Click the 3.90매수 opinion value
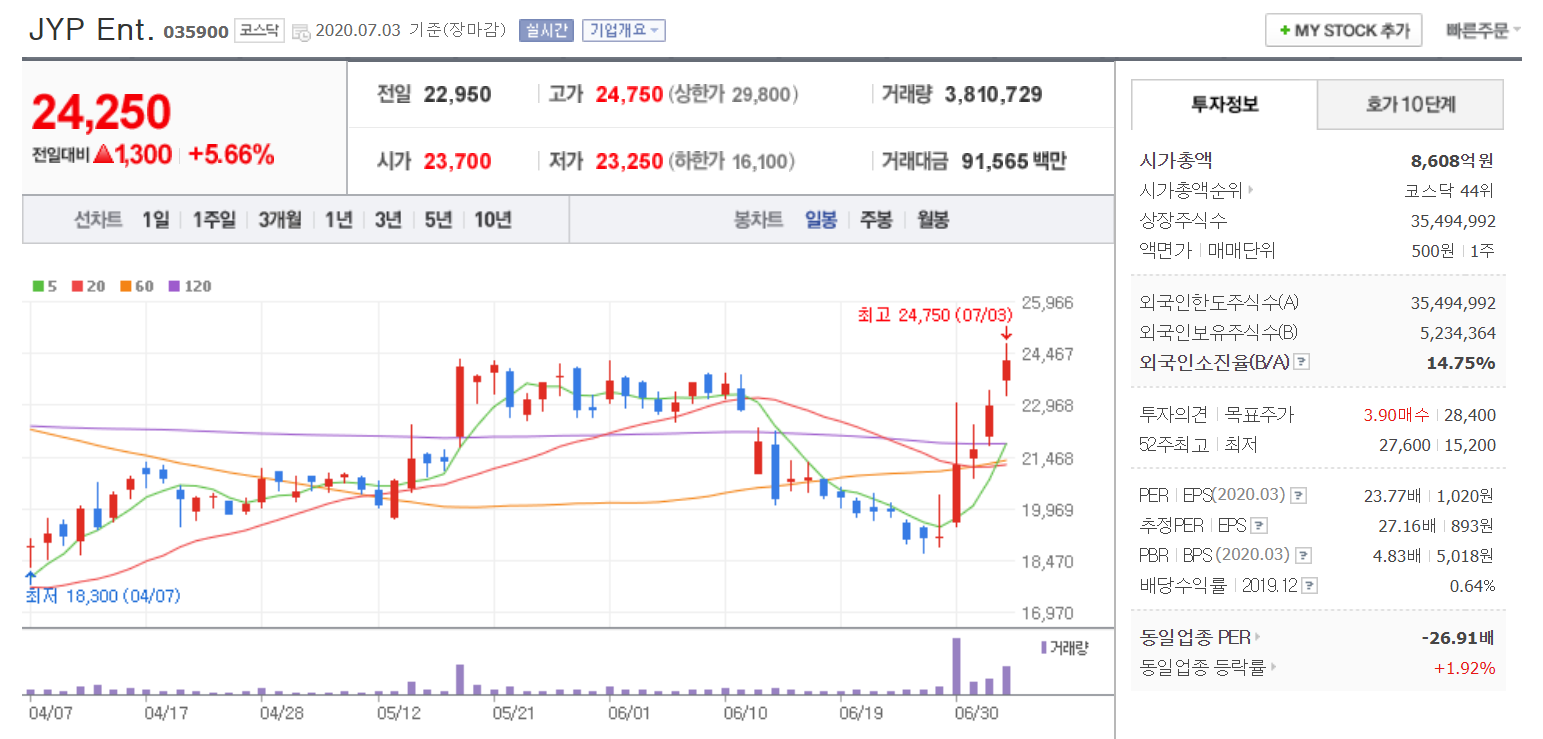This screenshot has height=739, width=1543. [1396, 414]
